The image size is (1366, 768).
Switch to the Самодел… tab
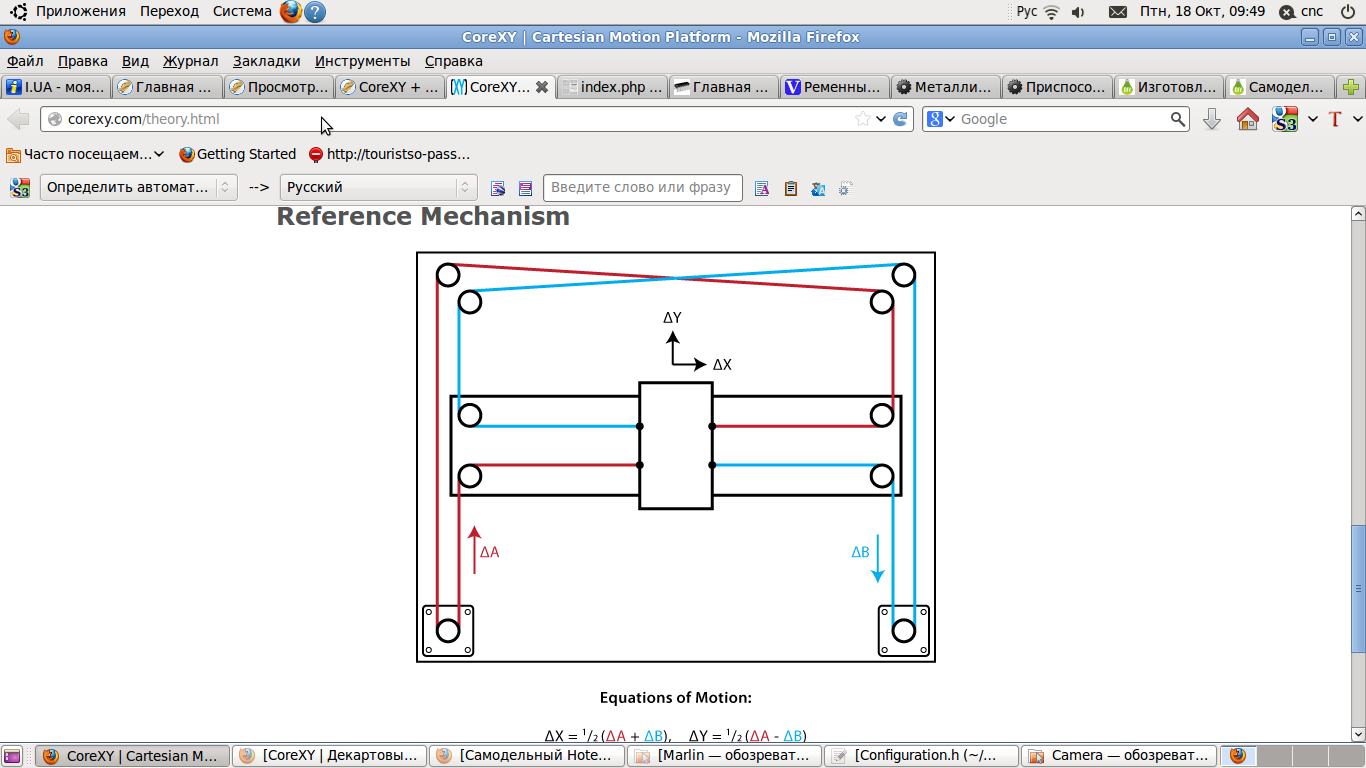pyautogui.click(x=1280, y=87)
